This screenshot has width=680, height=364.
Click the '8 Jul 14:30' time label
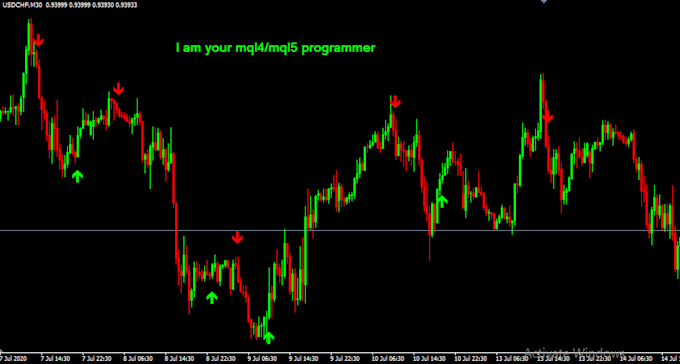click(x=180, y=359)
